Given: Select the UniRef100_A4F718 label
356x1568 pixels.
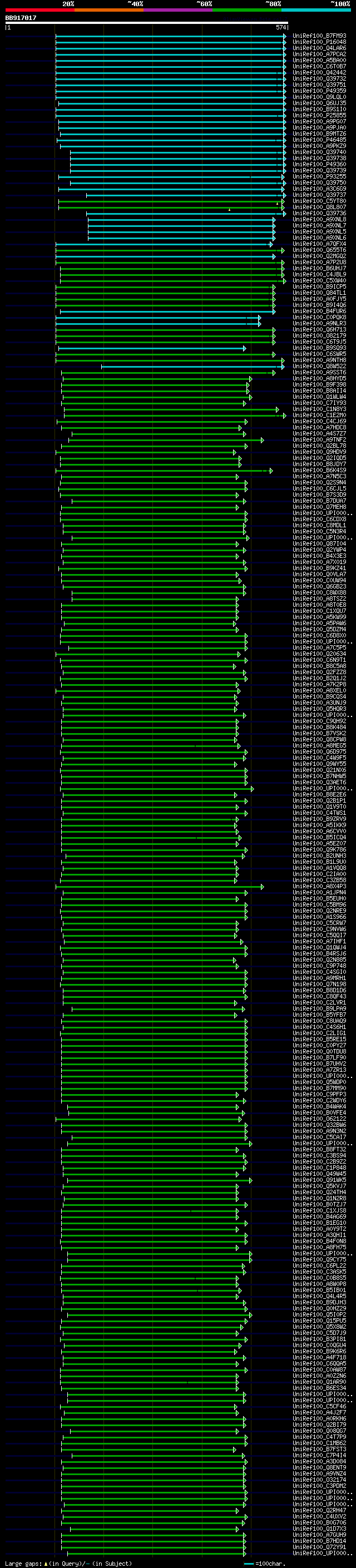Looking at the screenshot, I should (x=319, y=1357).
